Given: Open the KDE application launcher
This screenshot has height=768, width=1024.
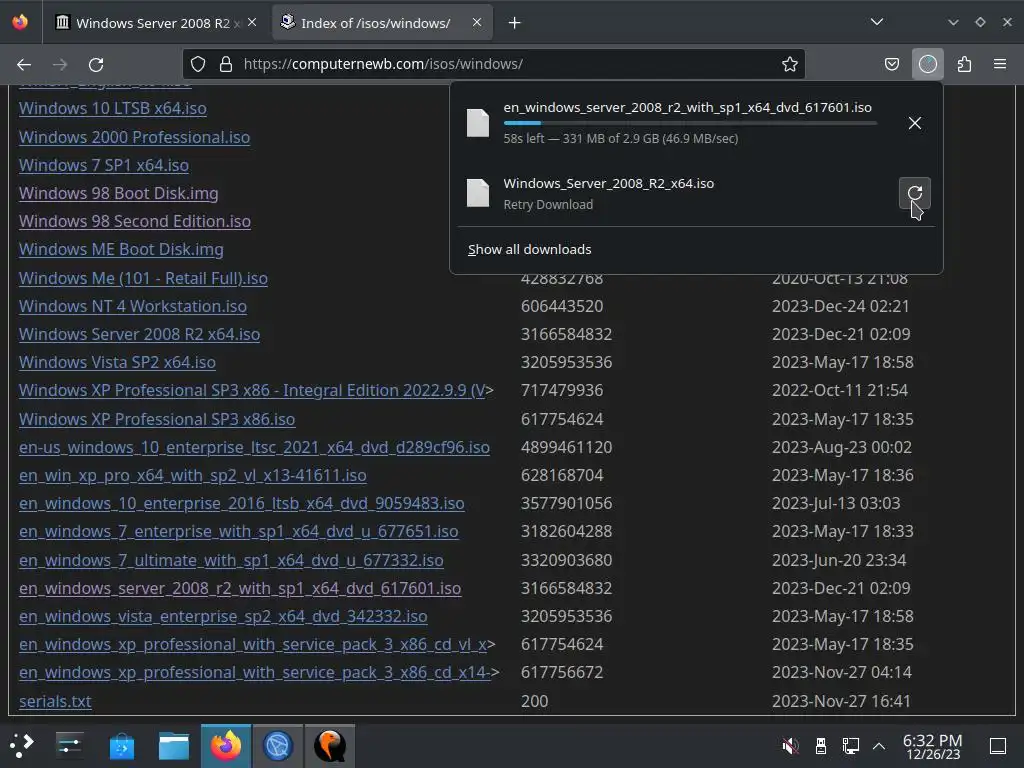Looking at the screenshot, I should coord(22,745).
